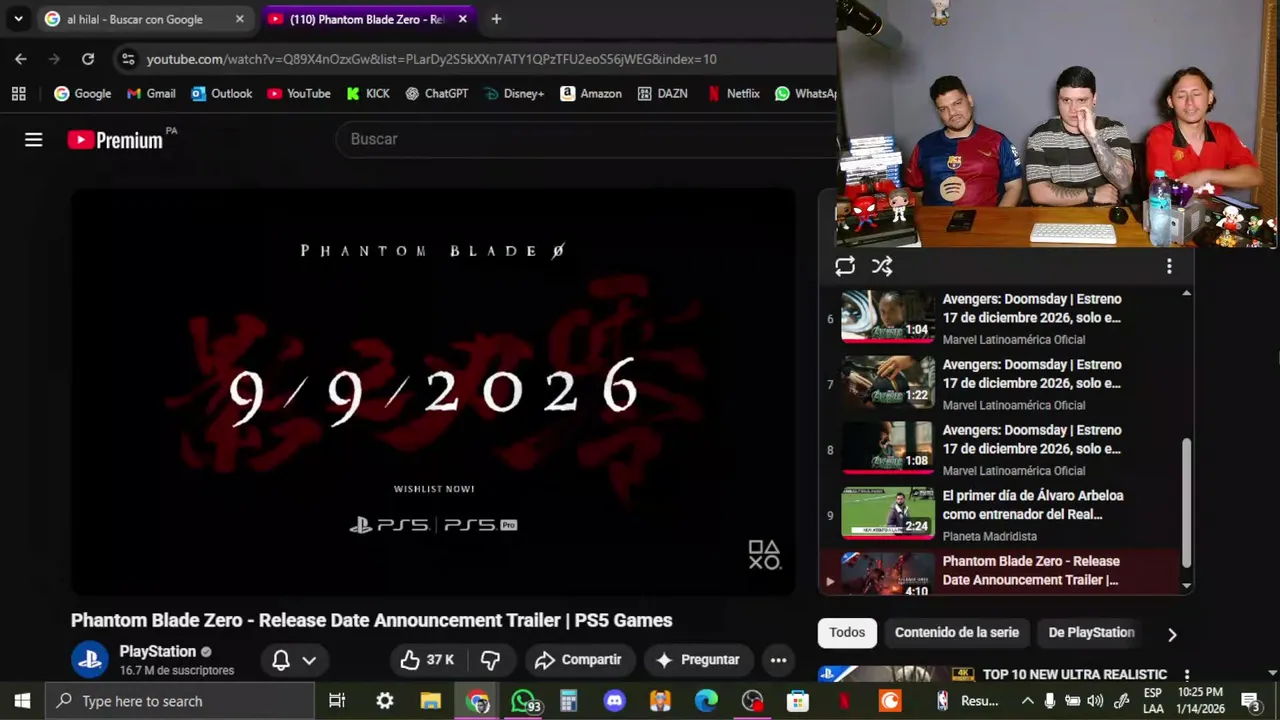Open the tab search dropdown arrow
Image resolution: width=1280 pixels, height=720 pixels.
tap(18, 19)
